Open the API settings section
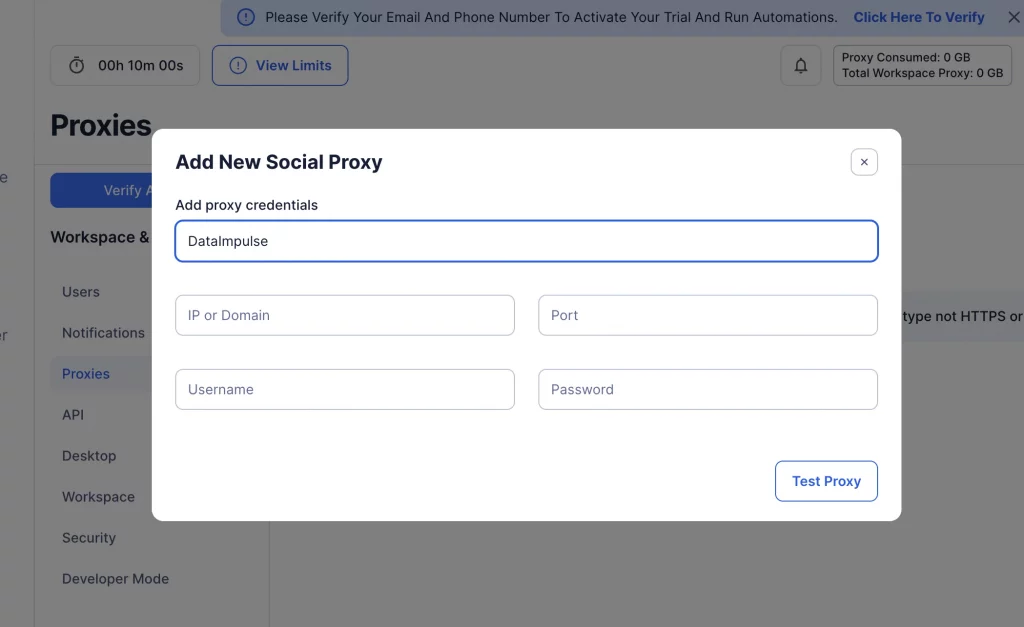 point(73,415)
